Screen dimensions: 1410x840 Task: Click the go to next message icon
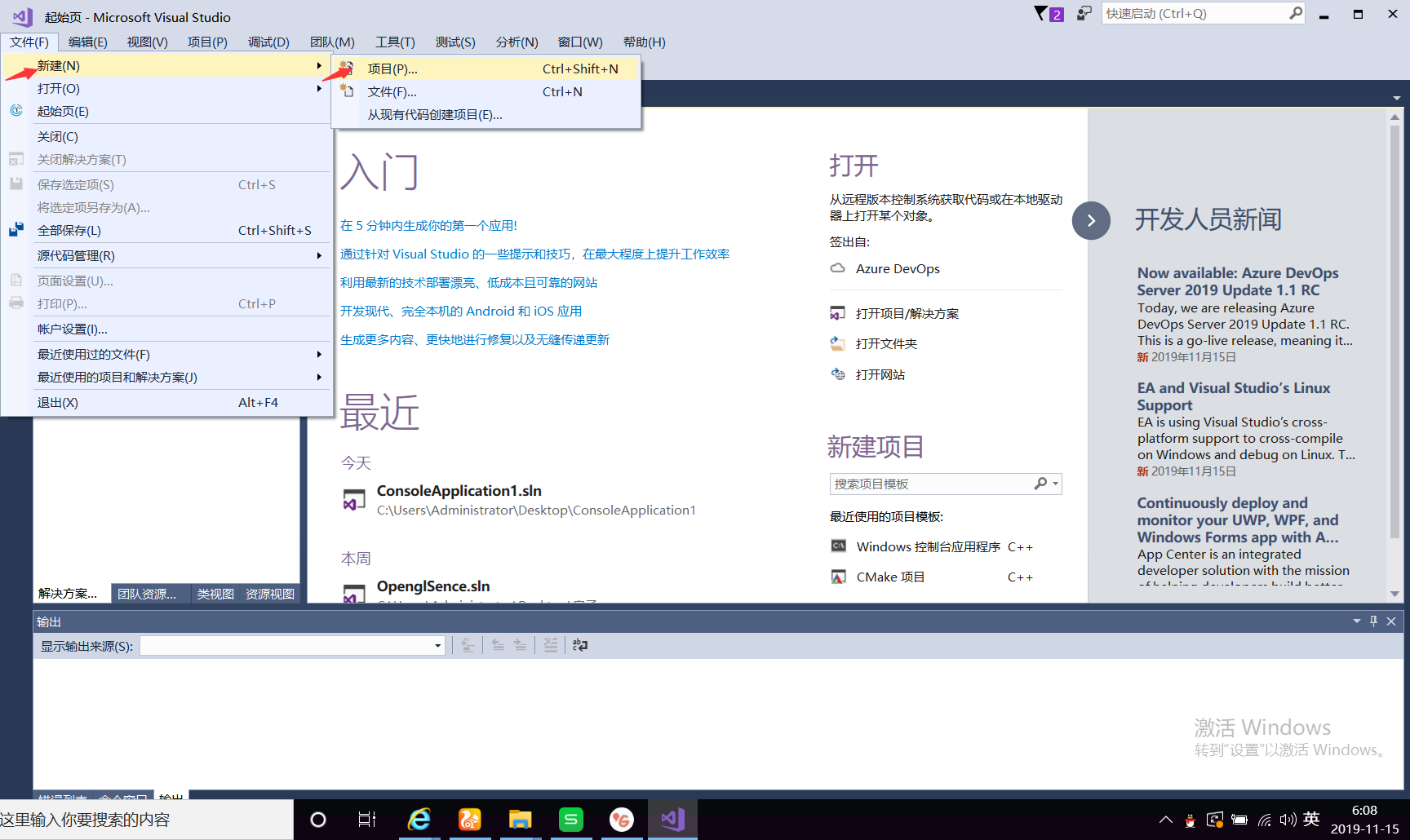point(520,645)
